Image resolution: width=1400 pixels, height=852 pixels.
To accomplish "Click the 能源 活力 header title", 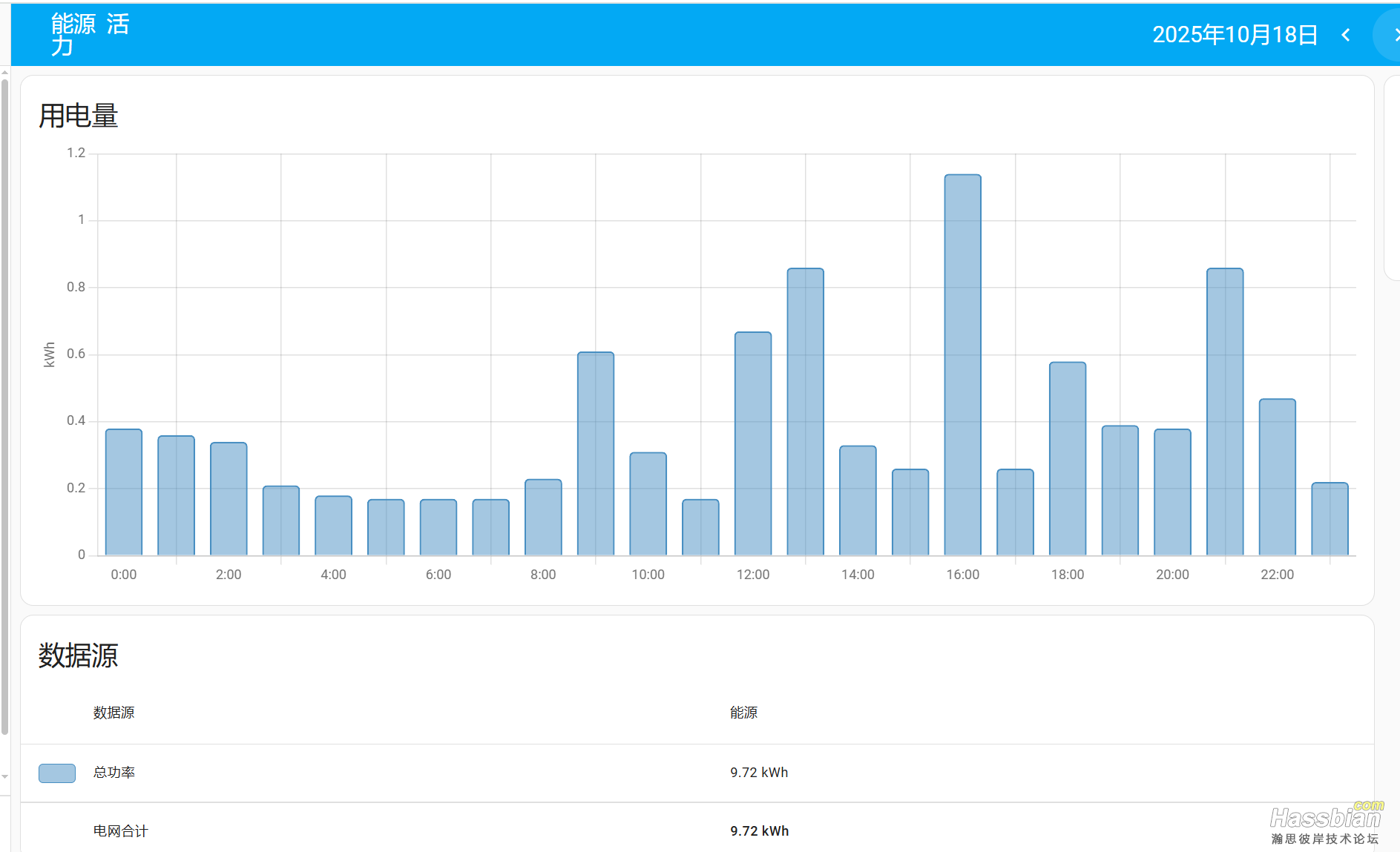I will click(89, 35).
